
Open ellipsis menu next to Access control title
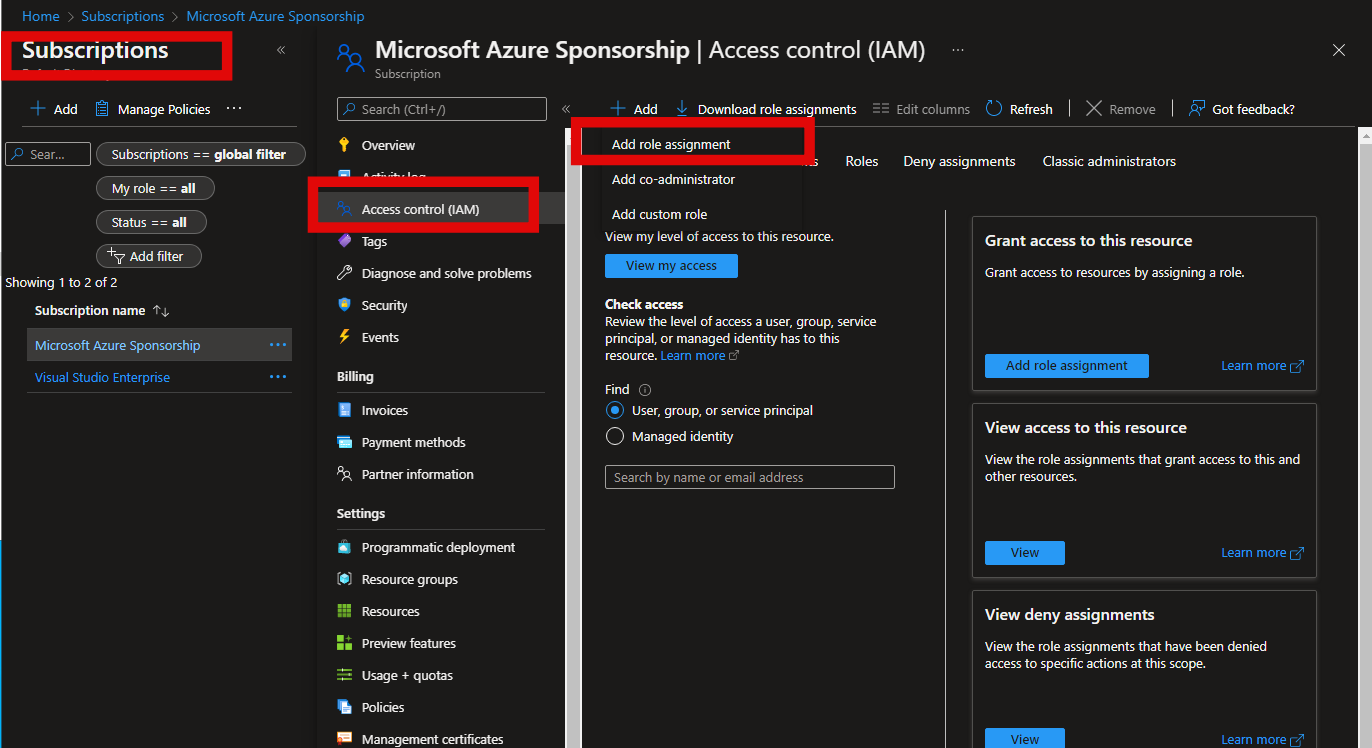[x=958, y=49]
